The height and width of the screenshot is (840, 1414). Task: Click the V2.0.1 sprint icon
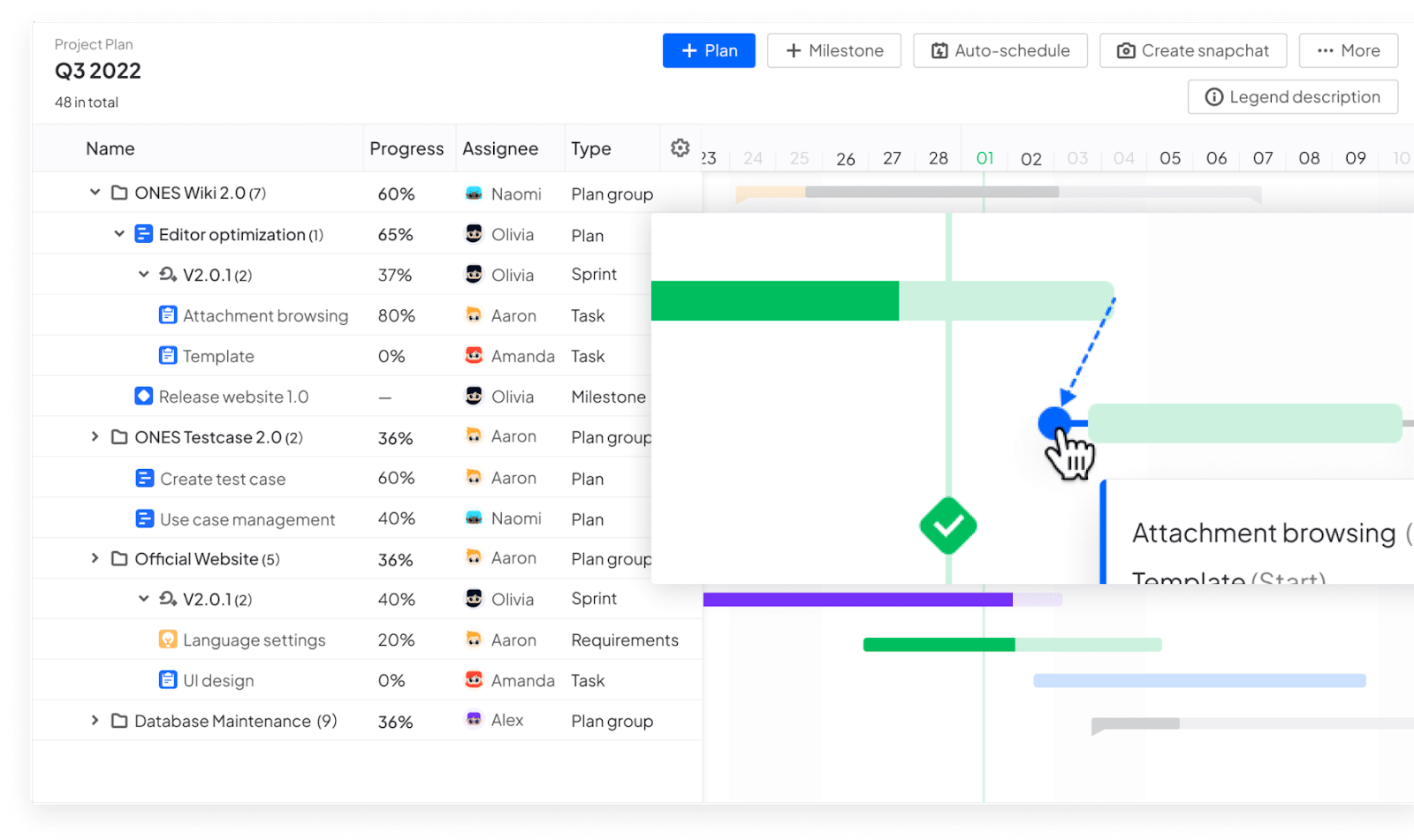(x=167, y=275)
